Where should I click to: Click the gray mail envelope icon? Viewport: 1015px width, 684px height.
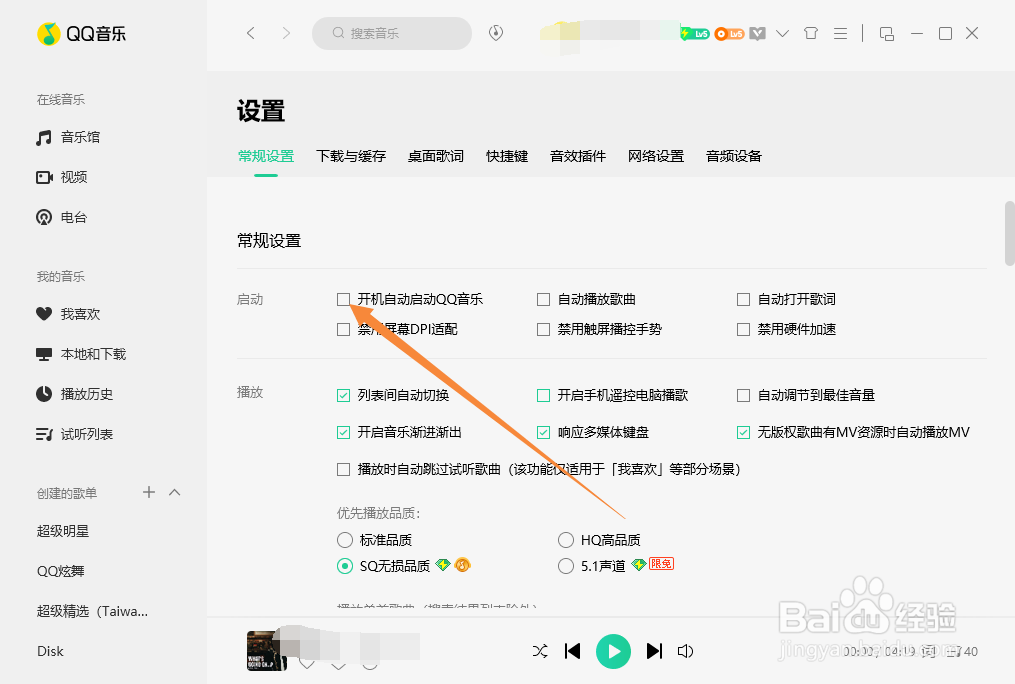[757, 34]
